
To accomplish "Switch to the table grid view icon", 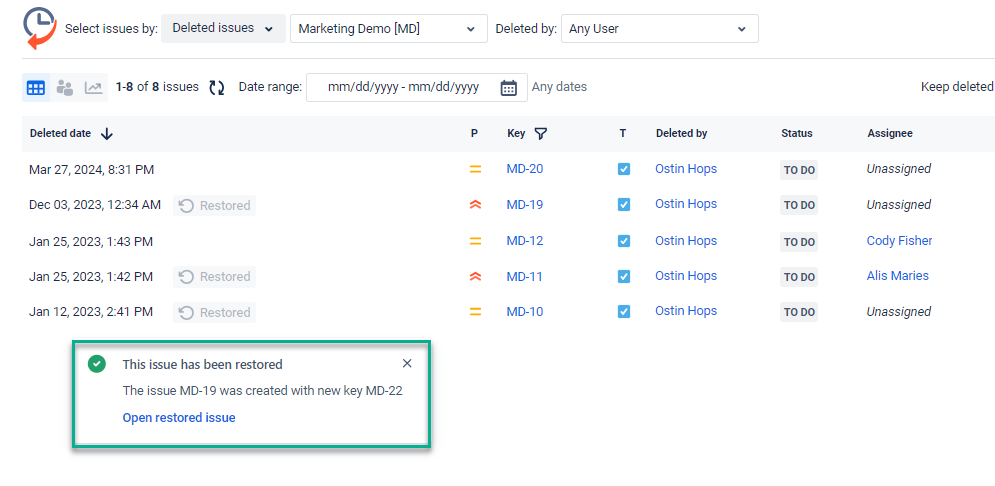I will pos(36,88).
